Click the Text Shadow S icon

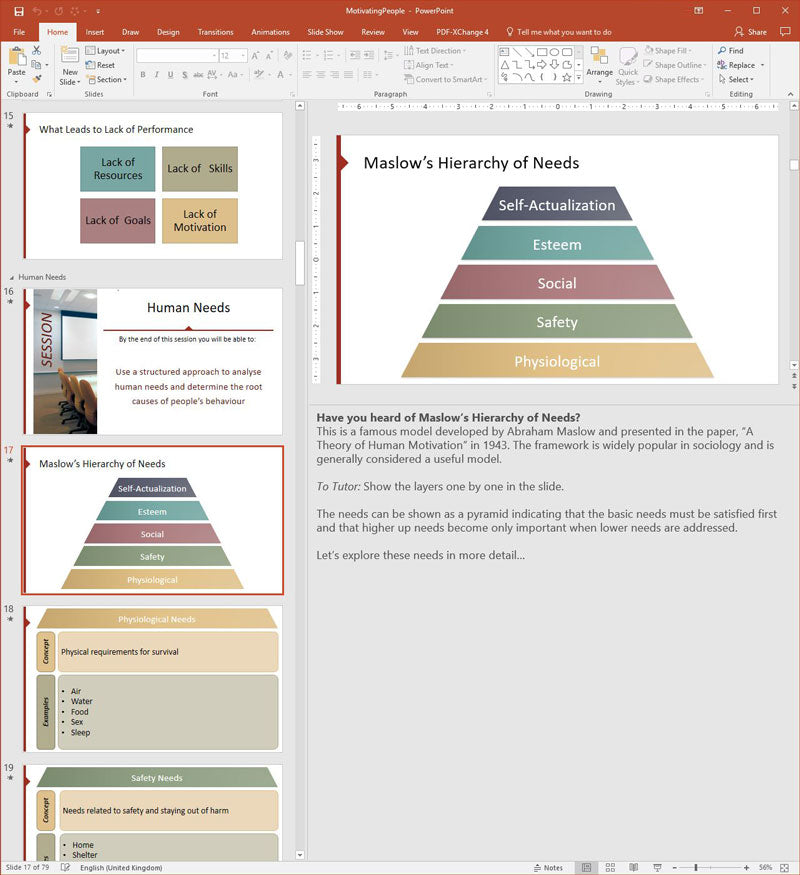point(185,75)
